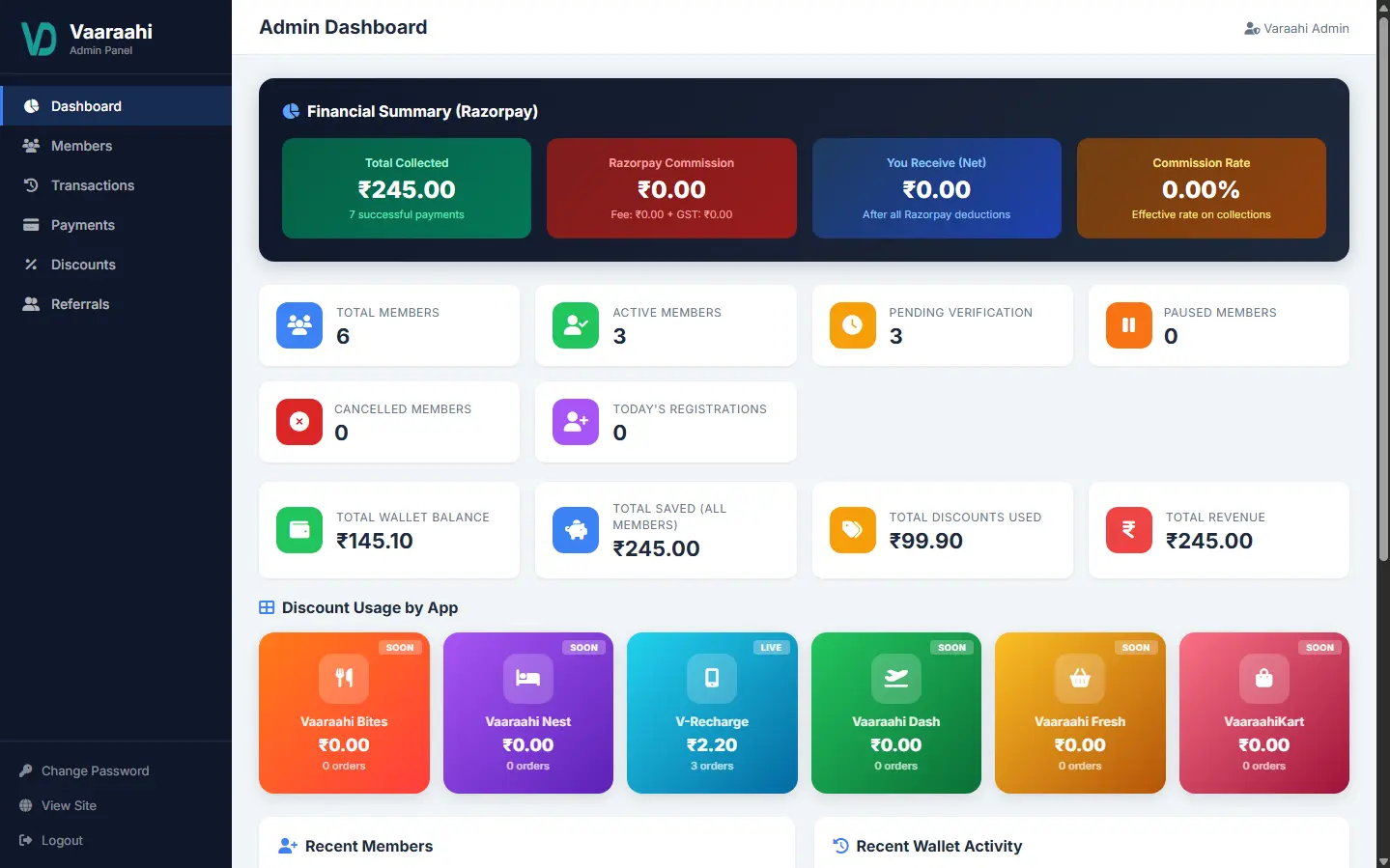Open the Referrals section

116,304
